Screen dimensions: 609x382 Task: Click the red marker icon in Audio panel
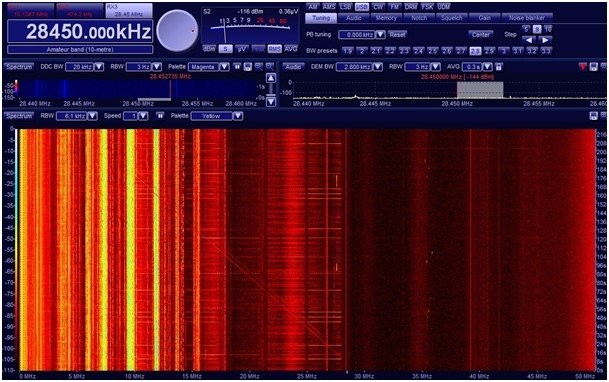[583, 67]
